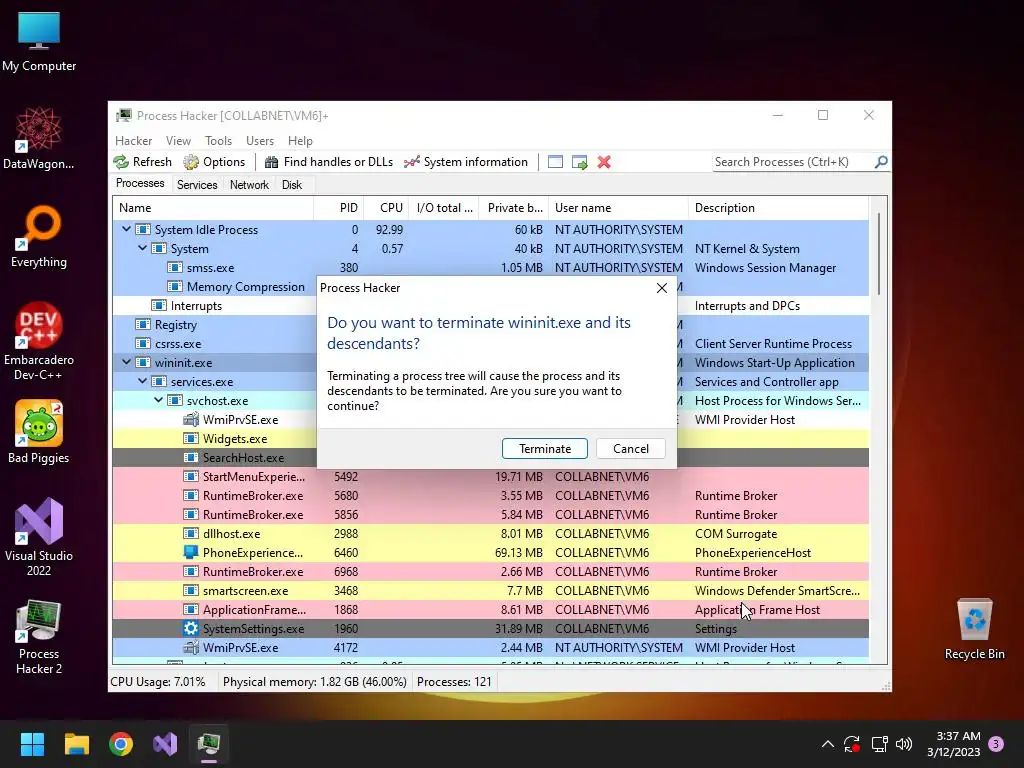Open the Recycle Bin
The width and height of the screenshot is (1024, 768).
pos(974,630)
